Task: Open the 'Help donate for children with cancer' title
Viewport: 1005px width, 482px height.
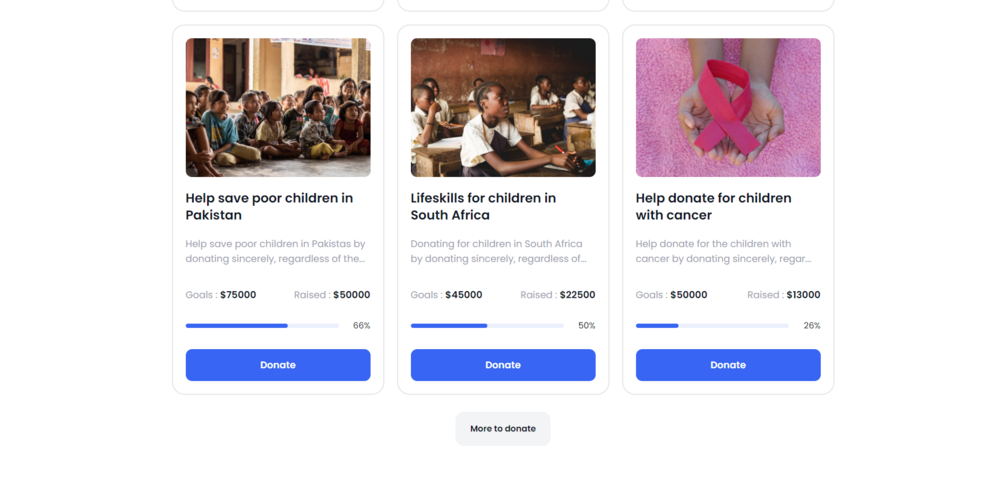Action: click(713, 206)
